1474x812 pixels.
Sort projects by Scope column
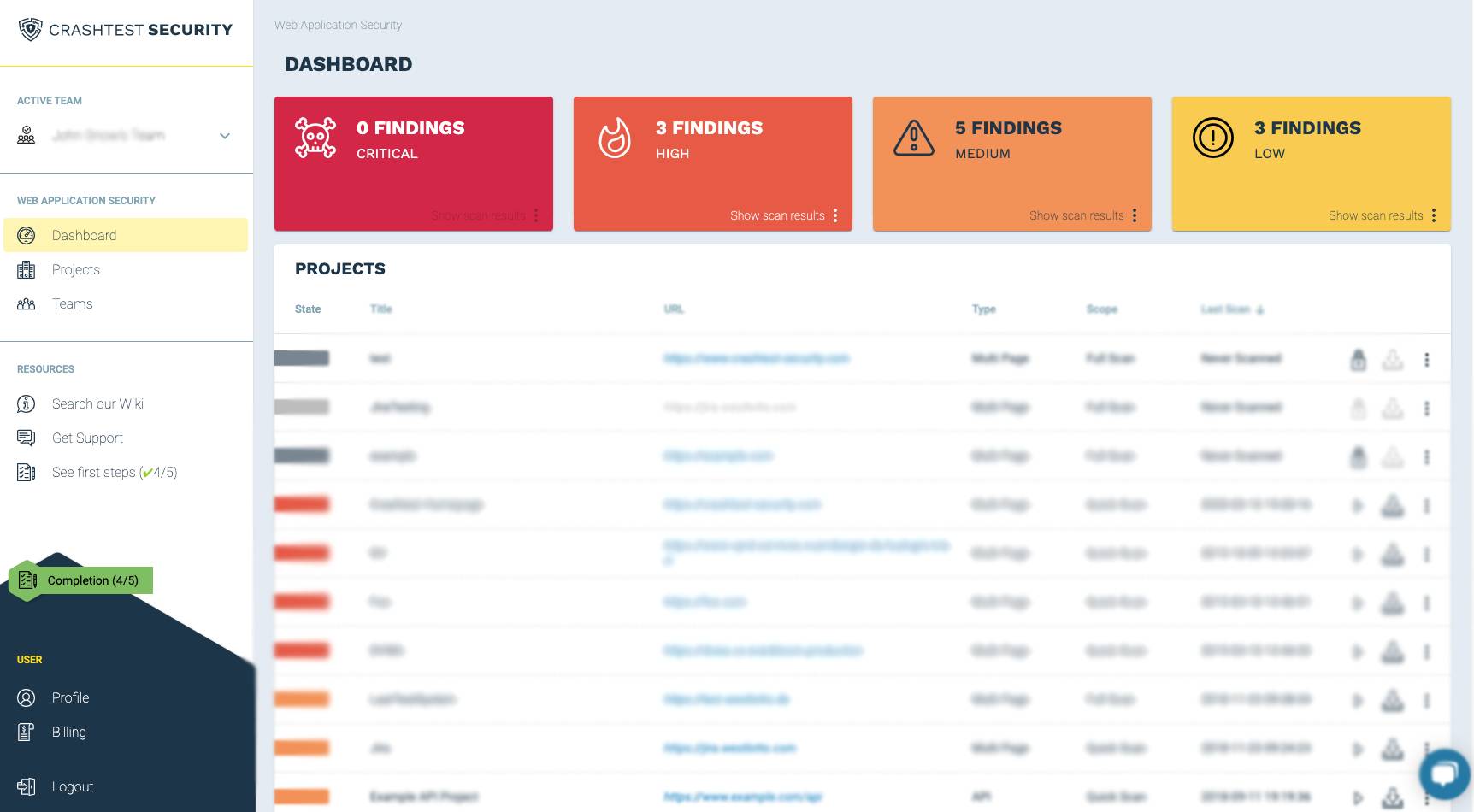click(1102, 309)
